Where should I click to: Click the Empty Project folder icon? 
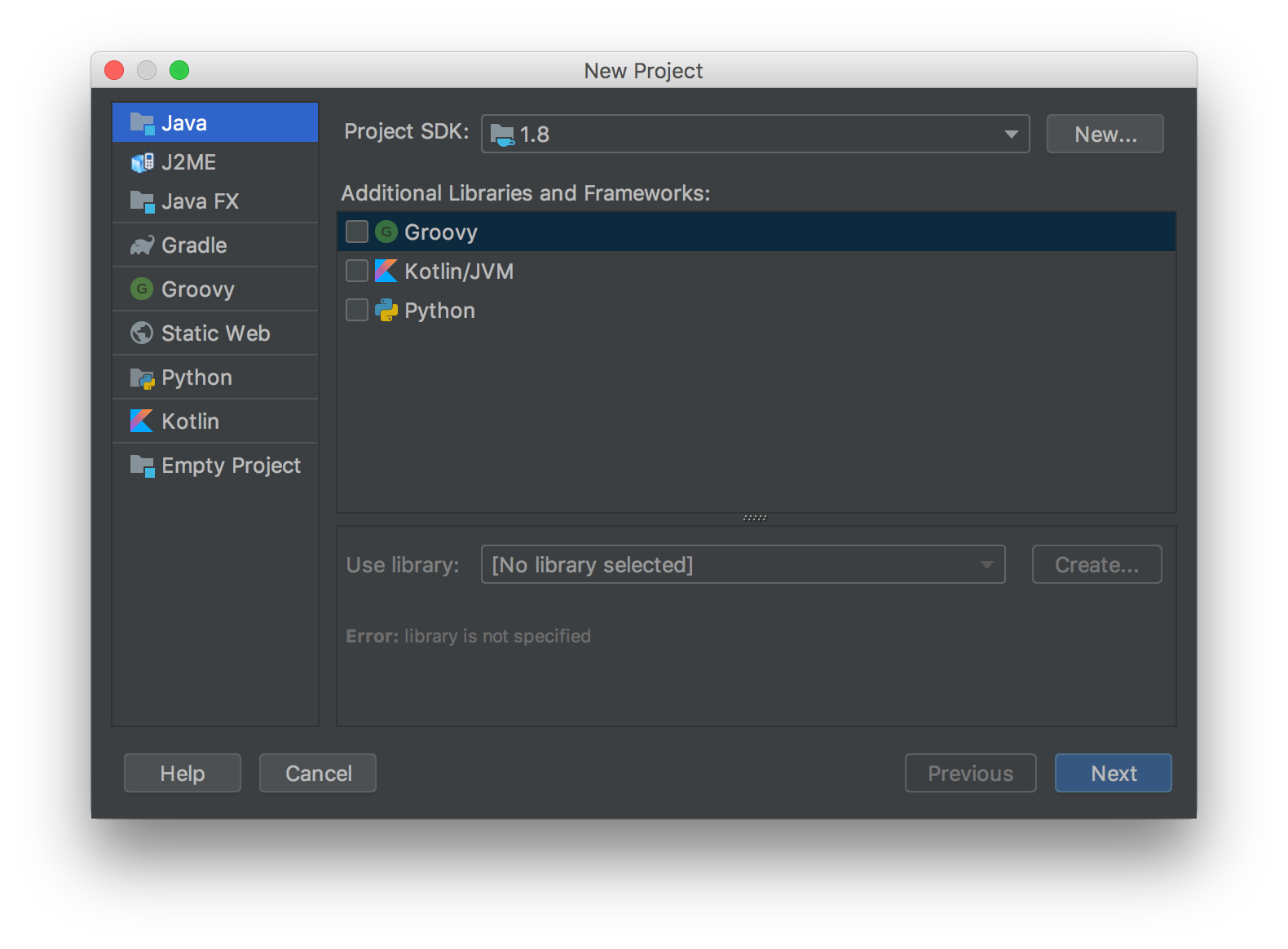tap(142, 466)
